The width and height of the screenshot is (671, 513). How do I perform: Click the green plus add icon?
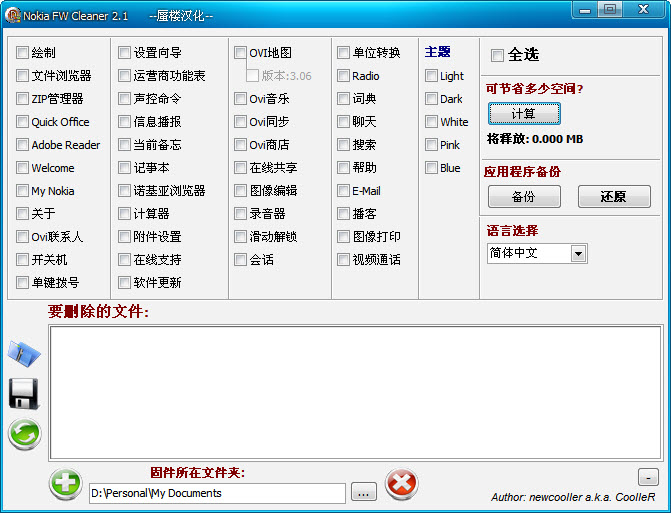(66, 483)
